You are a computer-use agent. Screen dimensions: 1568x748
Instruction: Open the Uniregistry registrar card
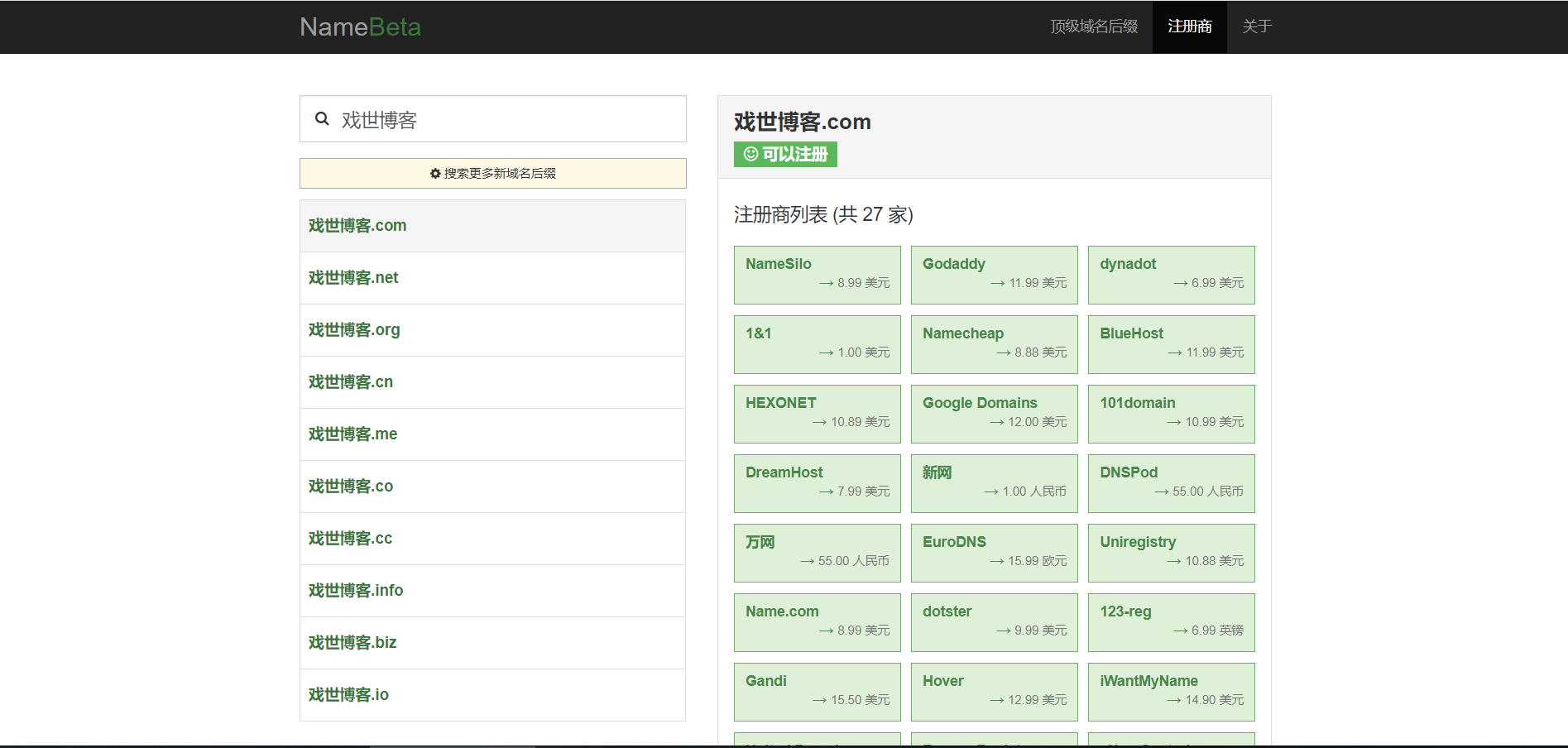(x=1172, y=553)
